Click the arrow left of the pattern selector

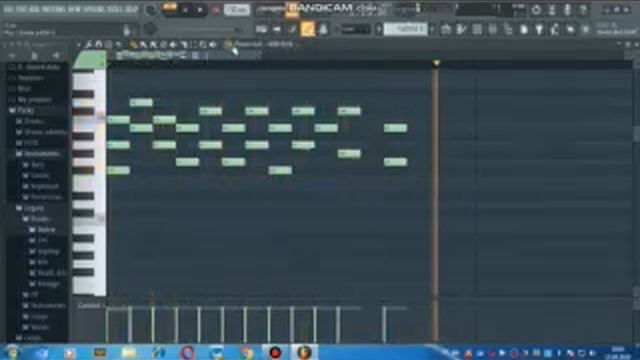point(379,29)
